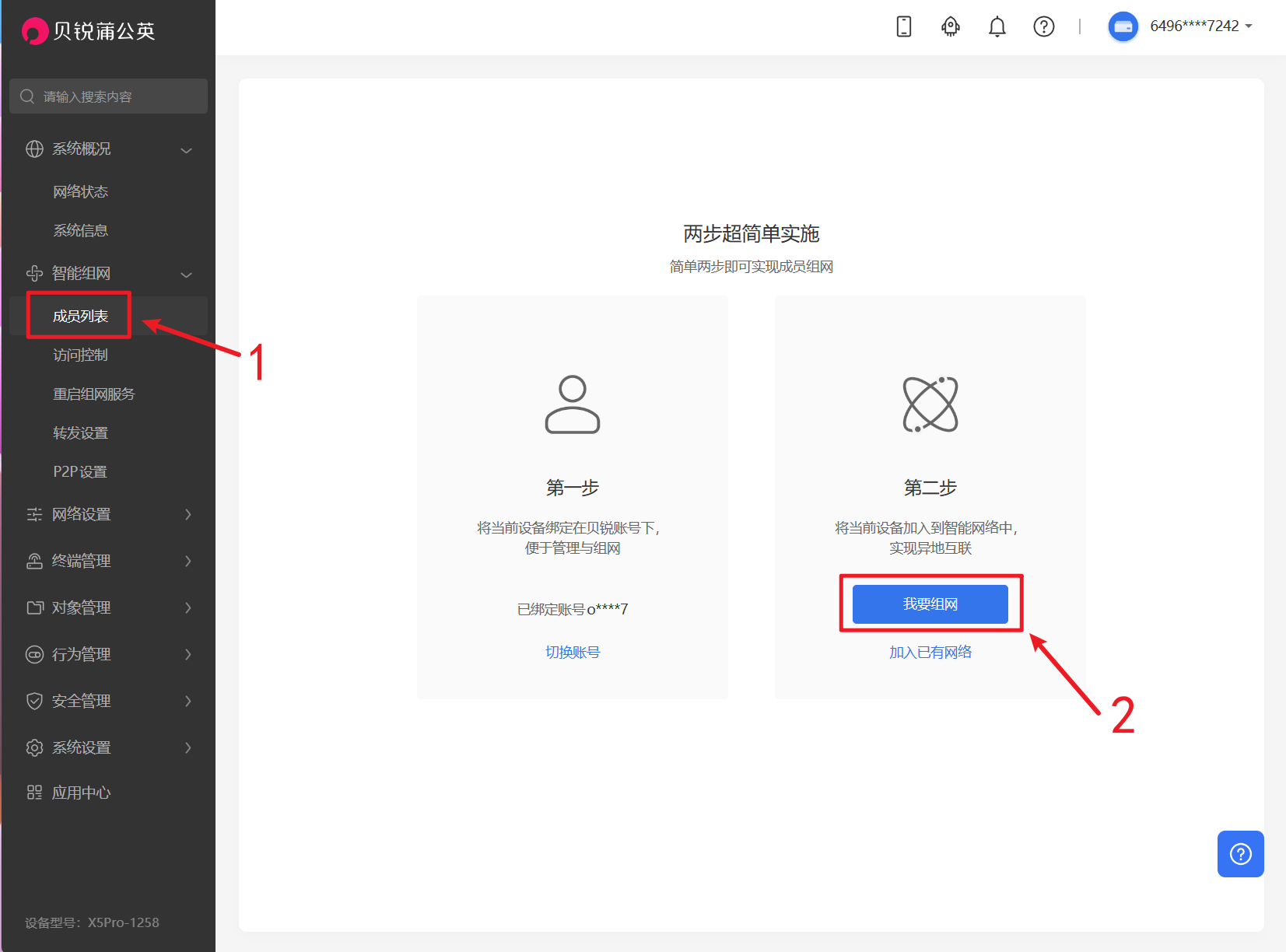Click the 对象管理 folder icon
The image size is (1286, 952).
(x=34, y=607)
